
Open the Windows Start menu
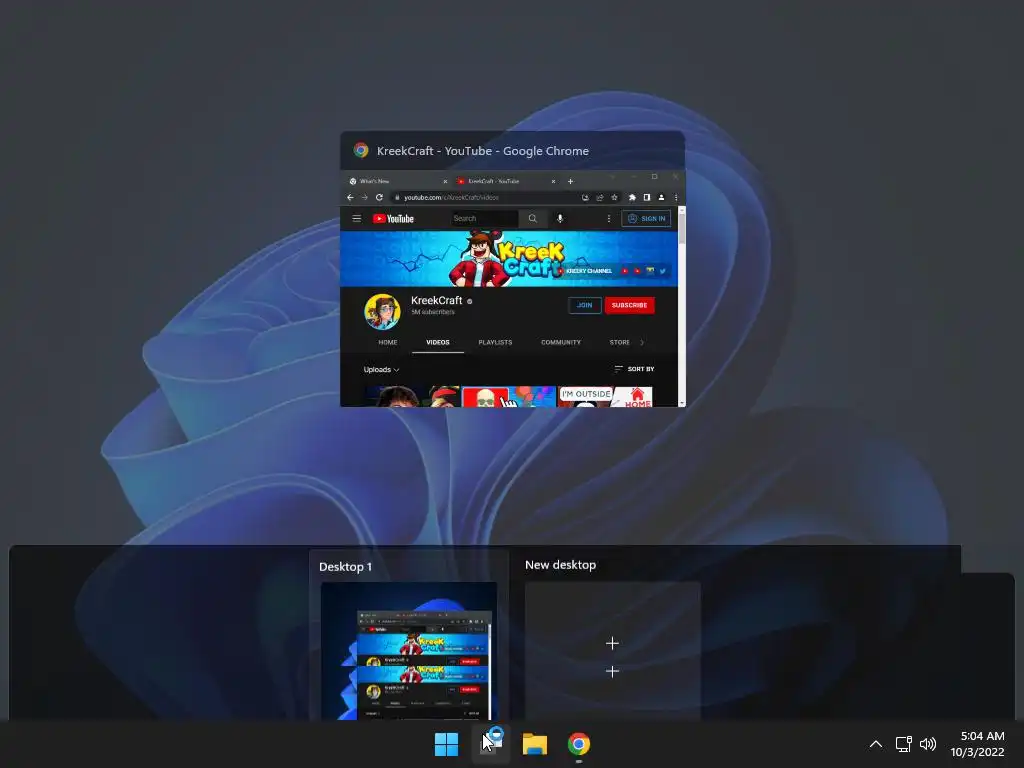447,744
